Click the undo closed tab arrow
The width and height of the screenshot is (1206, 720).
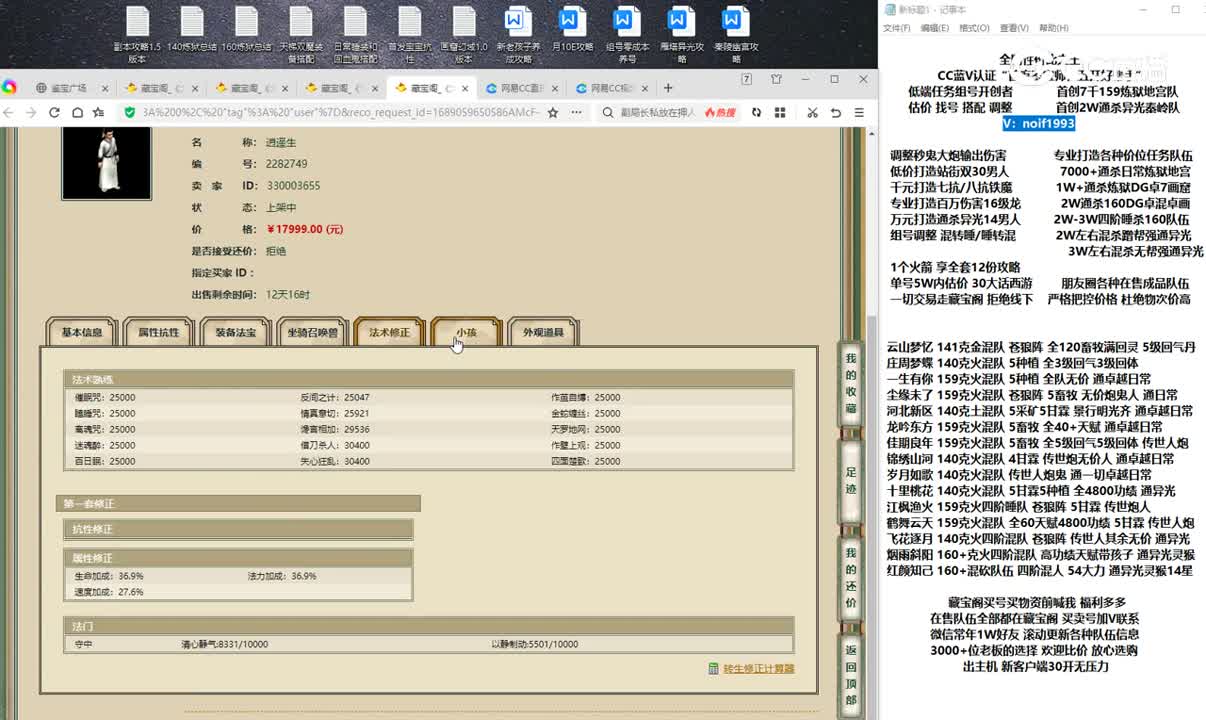(836, 113)
